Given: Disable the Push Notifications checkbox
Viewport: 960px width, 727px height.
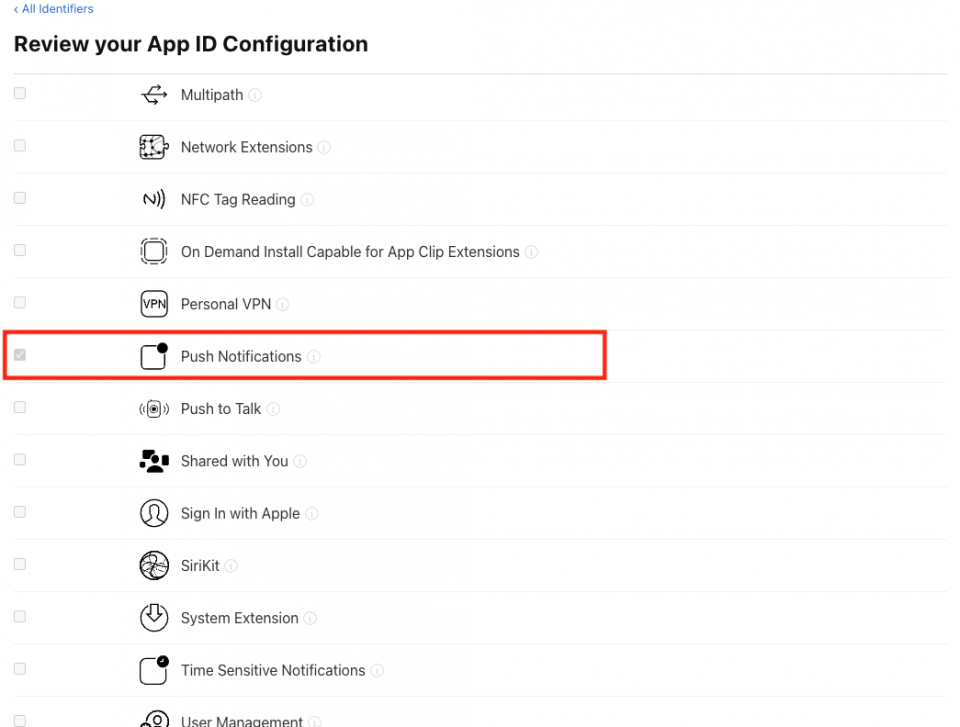Looking at the screenshot, I should coord(19,355).
